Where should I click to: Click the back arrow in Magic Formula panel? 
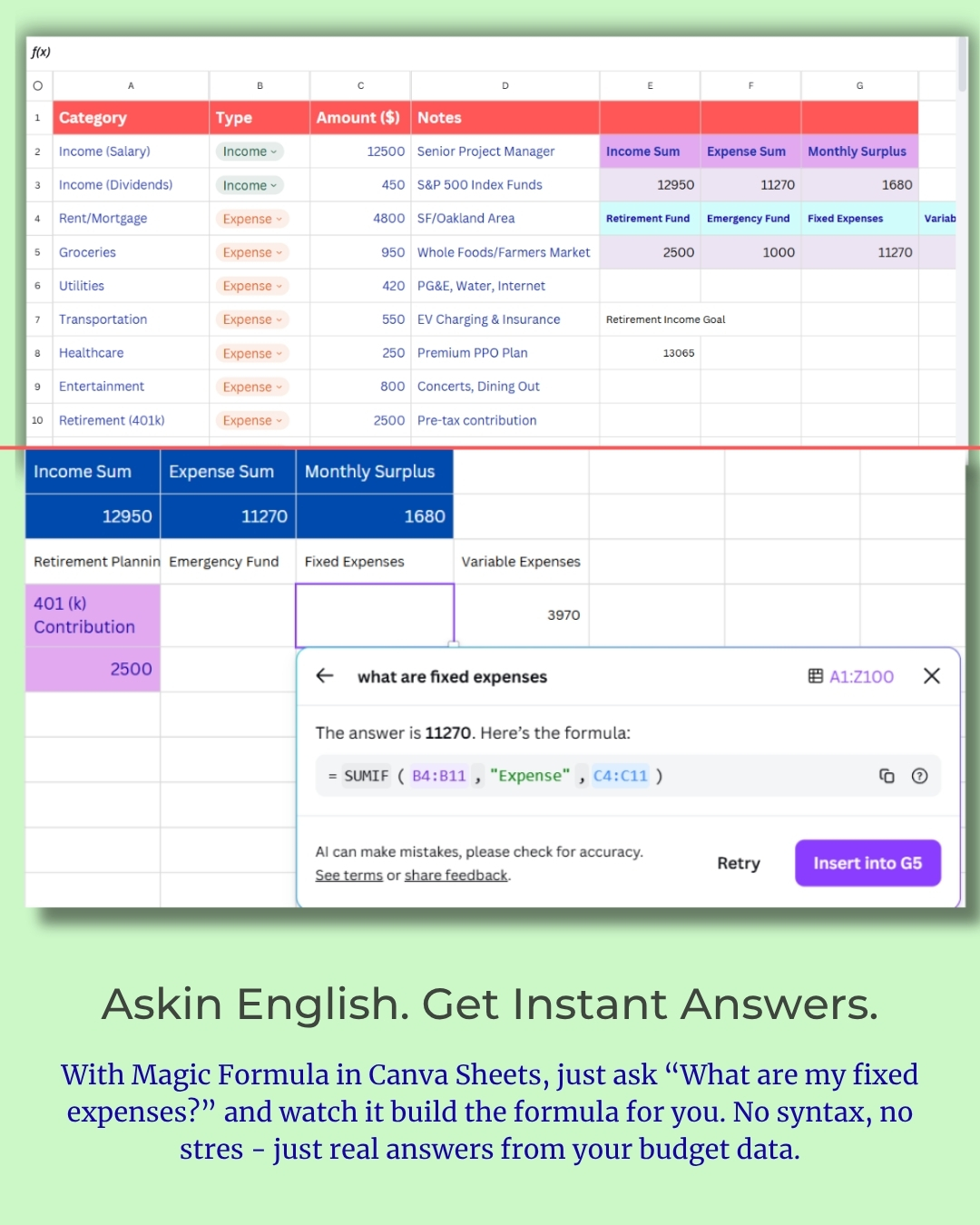tap(325, 676)
